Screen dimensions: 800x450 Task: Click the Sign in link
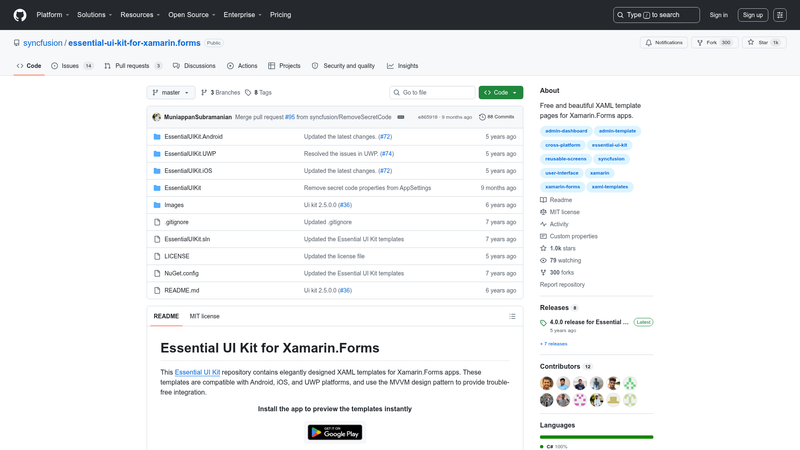718,15
